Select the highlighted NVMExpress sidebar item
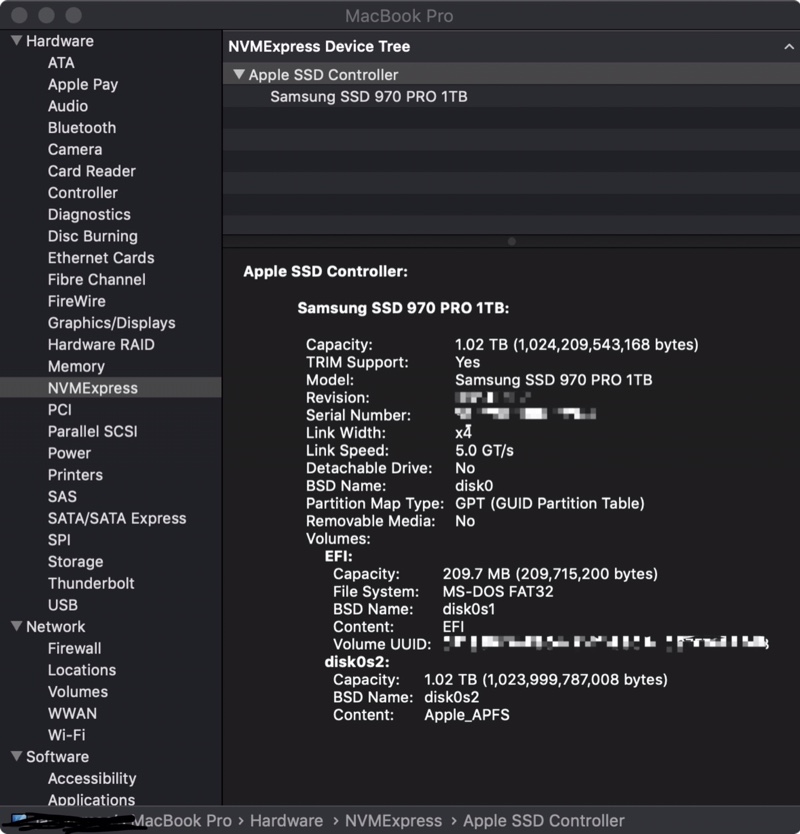 click(x=111, y=388)
